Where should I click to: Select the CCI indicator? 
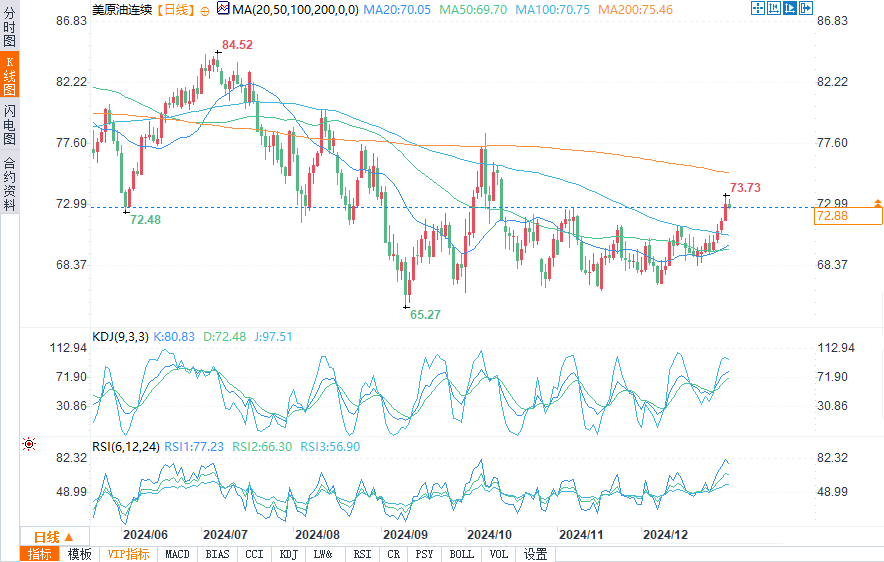pos(254,554)
